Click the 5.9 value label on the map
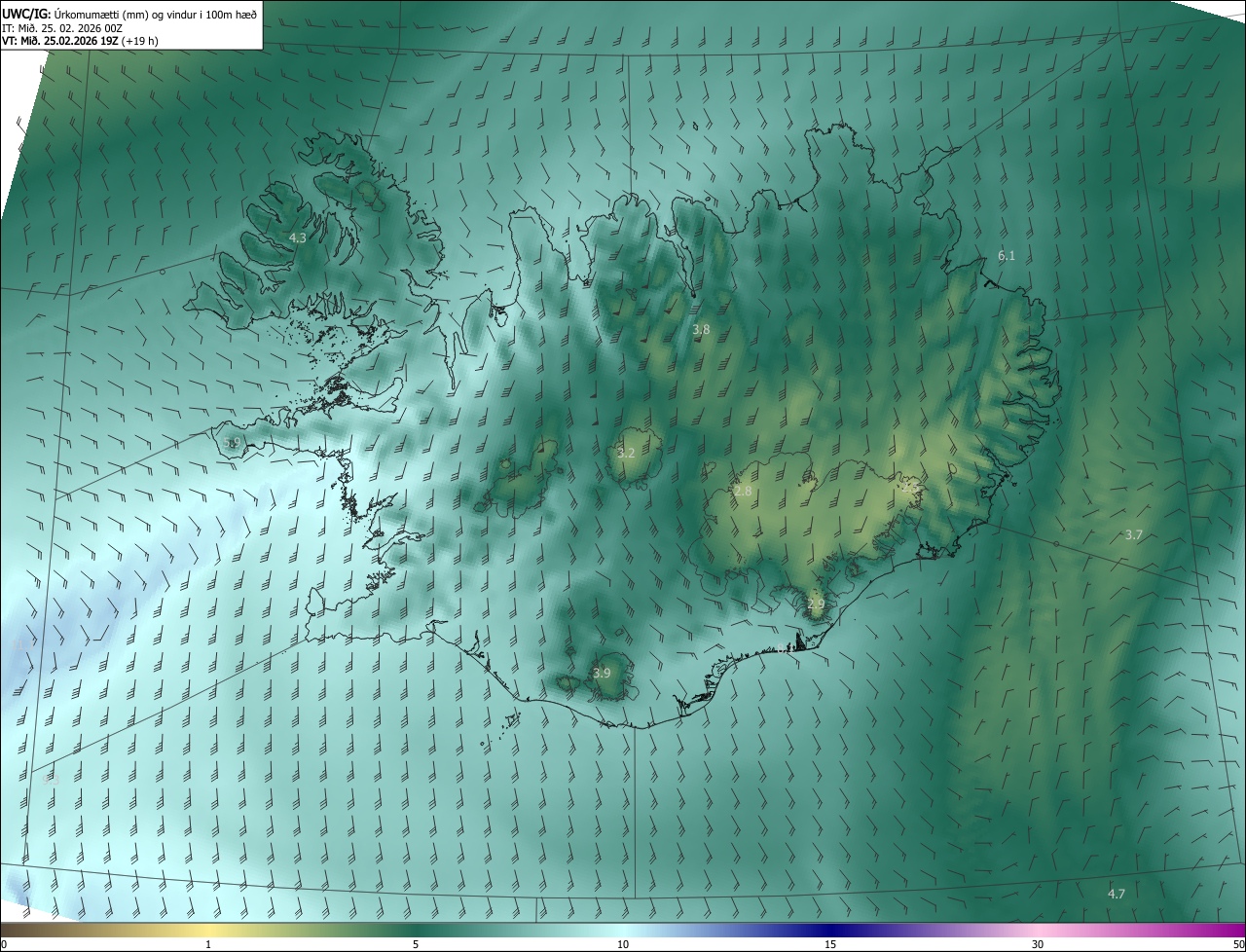 point(232,443)
